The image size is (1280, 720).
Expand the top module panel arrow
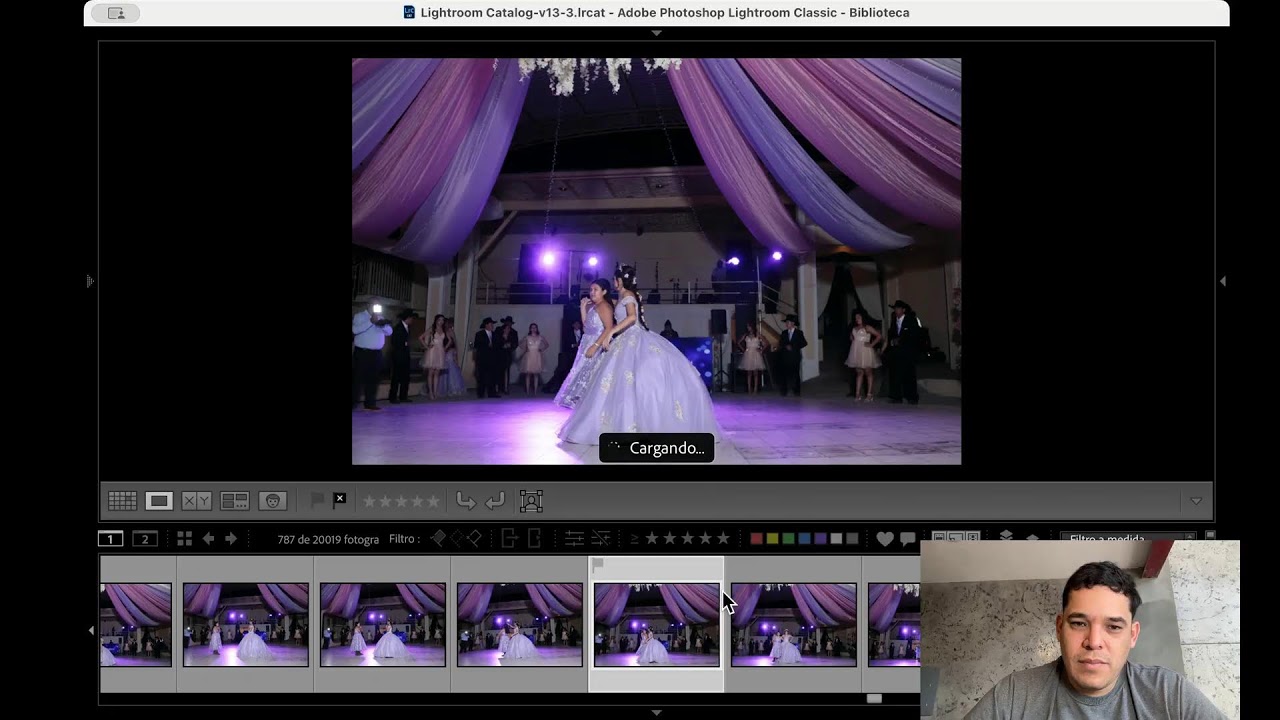point(656,33)
